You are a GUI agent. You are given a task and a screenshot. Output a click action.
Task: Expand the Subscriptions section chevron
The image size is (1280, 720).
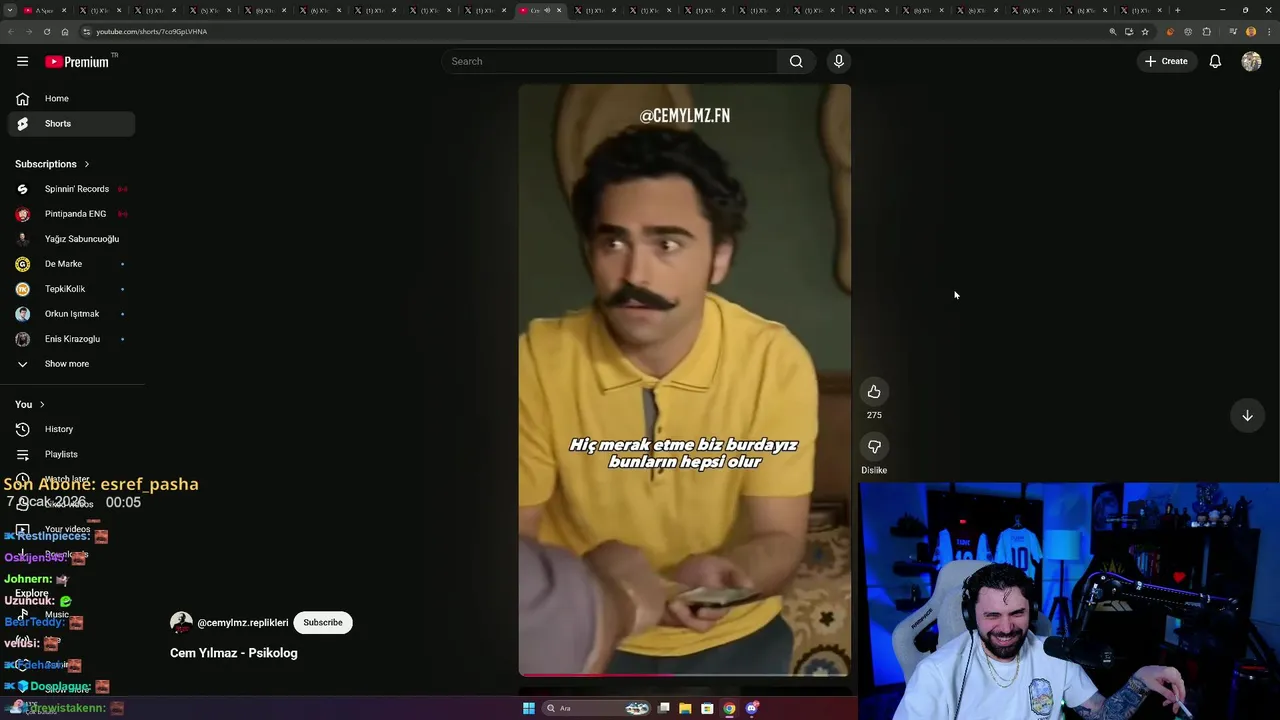click(87, 164)
